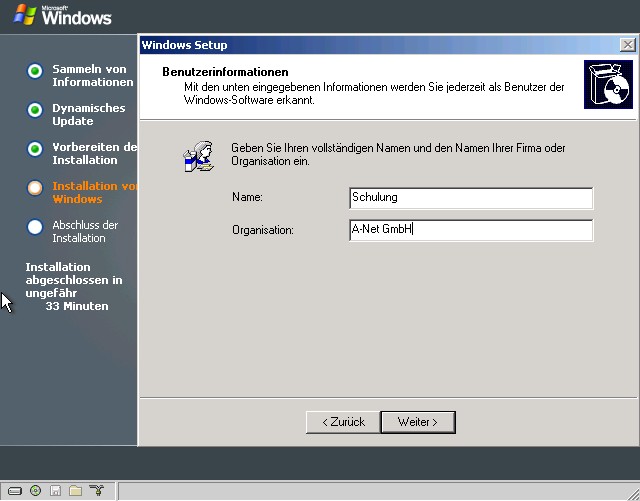
Task: Click the floppy disk status icon
Action: point(56,490)
